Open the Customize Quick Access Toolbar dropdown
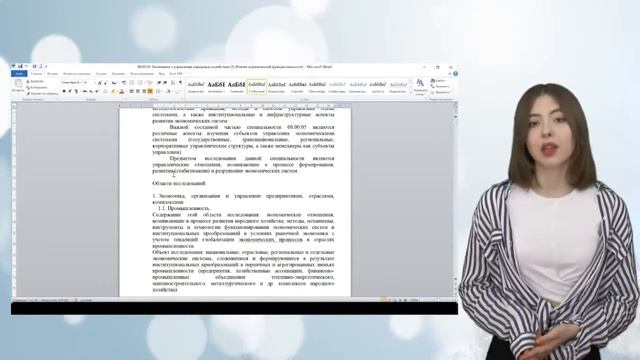640x360 pixels. point(46,66)
